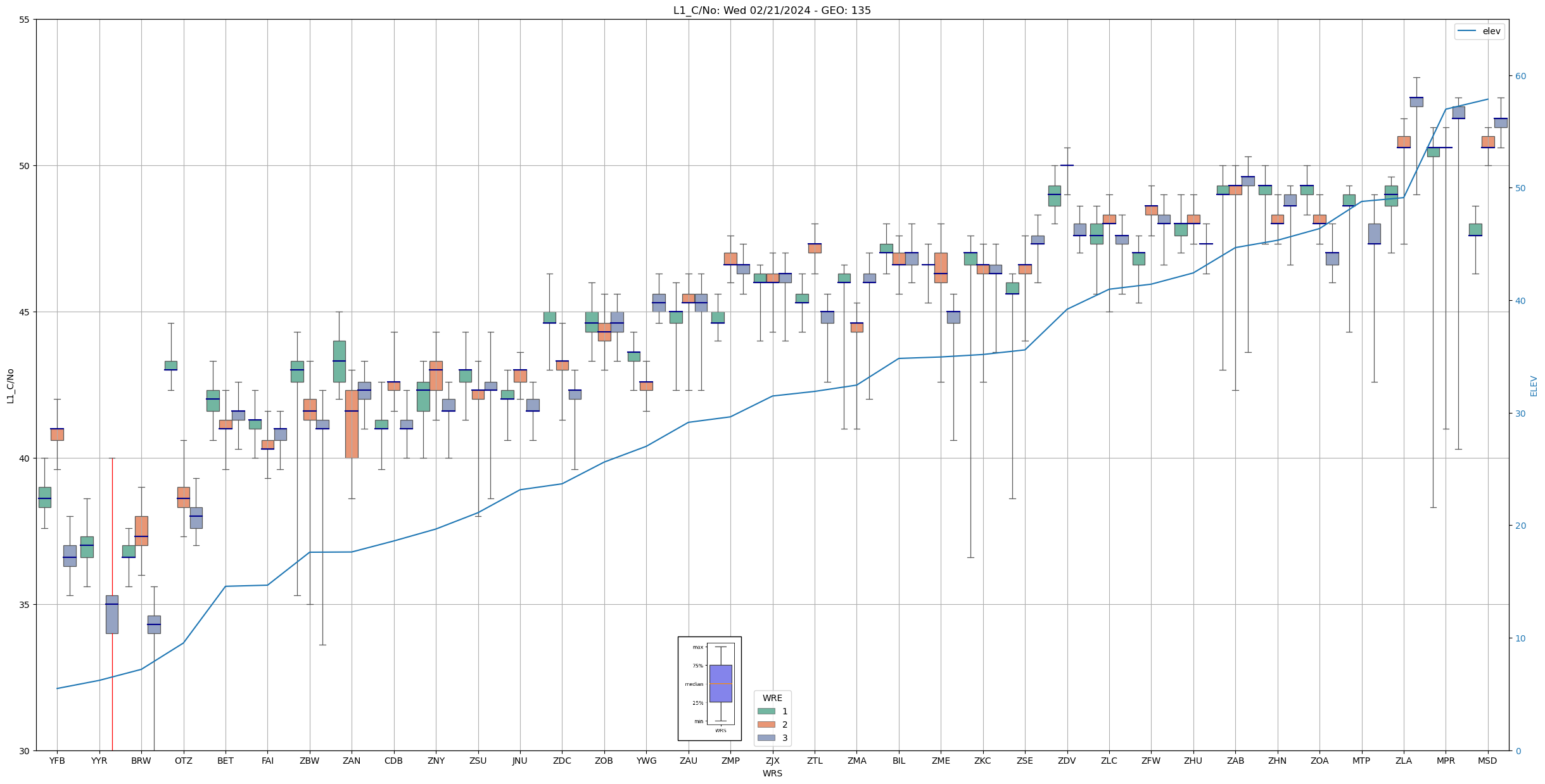Click the ZSE x-axis label

pos(1025,761)
